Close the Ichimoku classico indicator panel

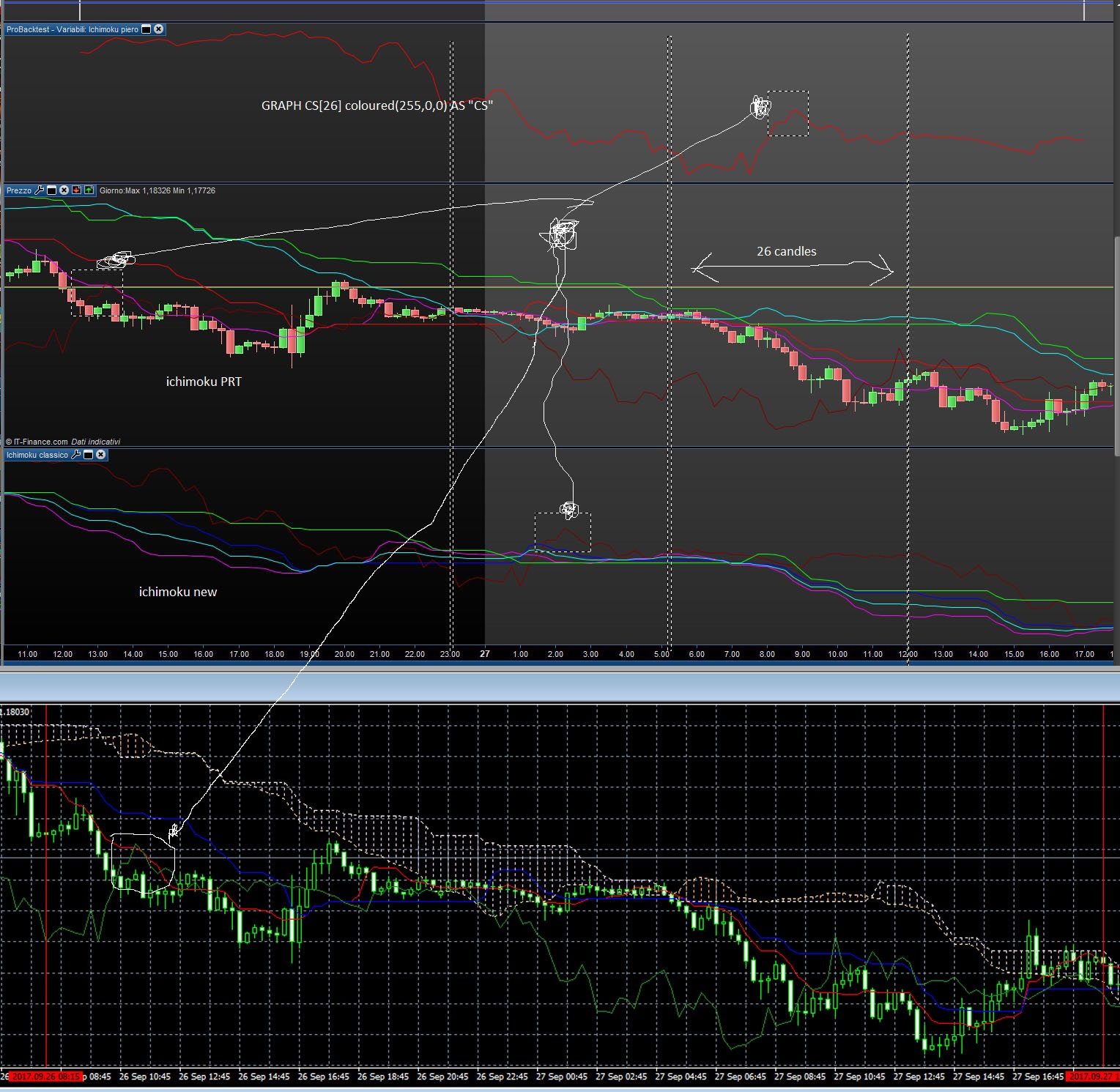point(101,455)
